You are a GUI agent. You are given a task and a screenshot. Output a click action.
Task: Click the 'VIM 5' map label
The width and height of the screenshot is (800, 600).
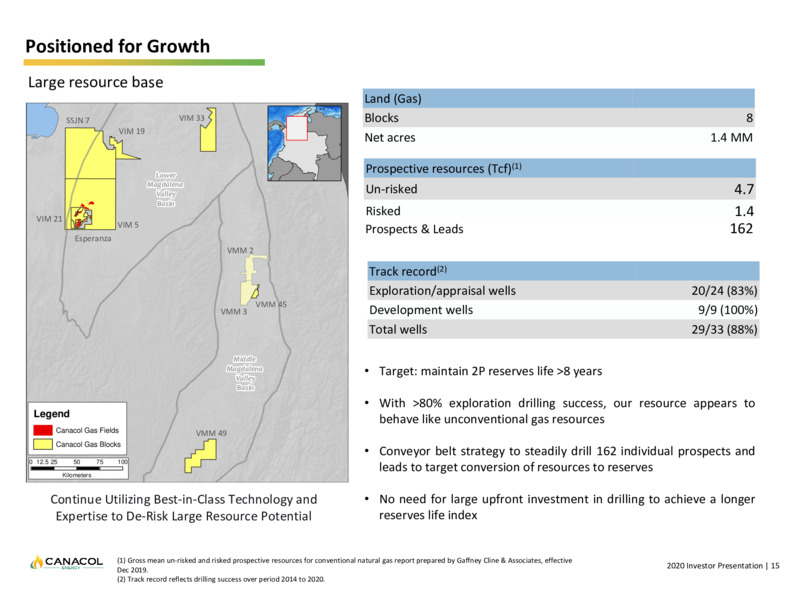[128, 224]
